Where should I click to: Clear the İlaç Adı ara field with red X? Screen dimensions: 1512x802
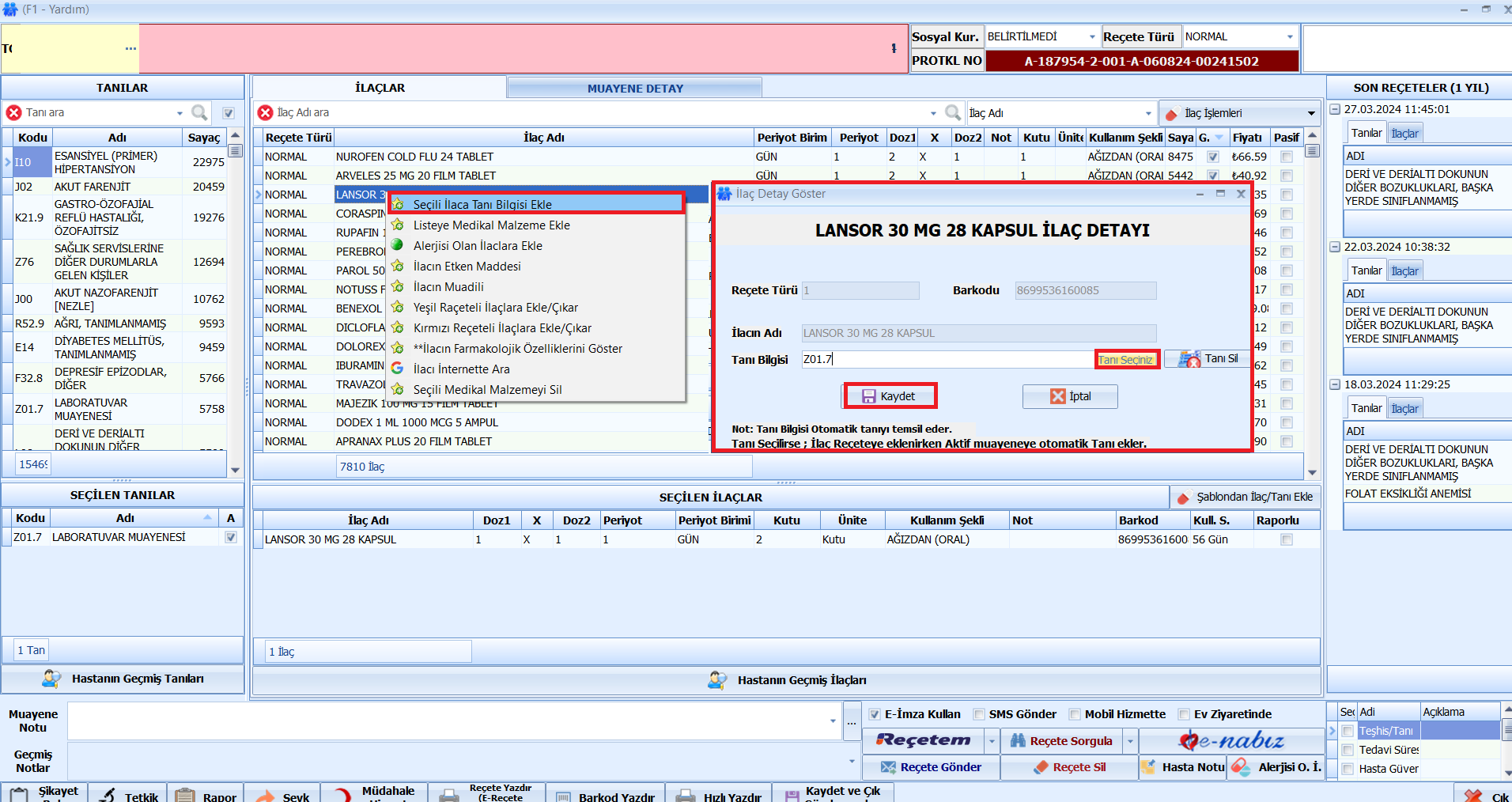tap(265, 113)
